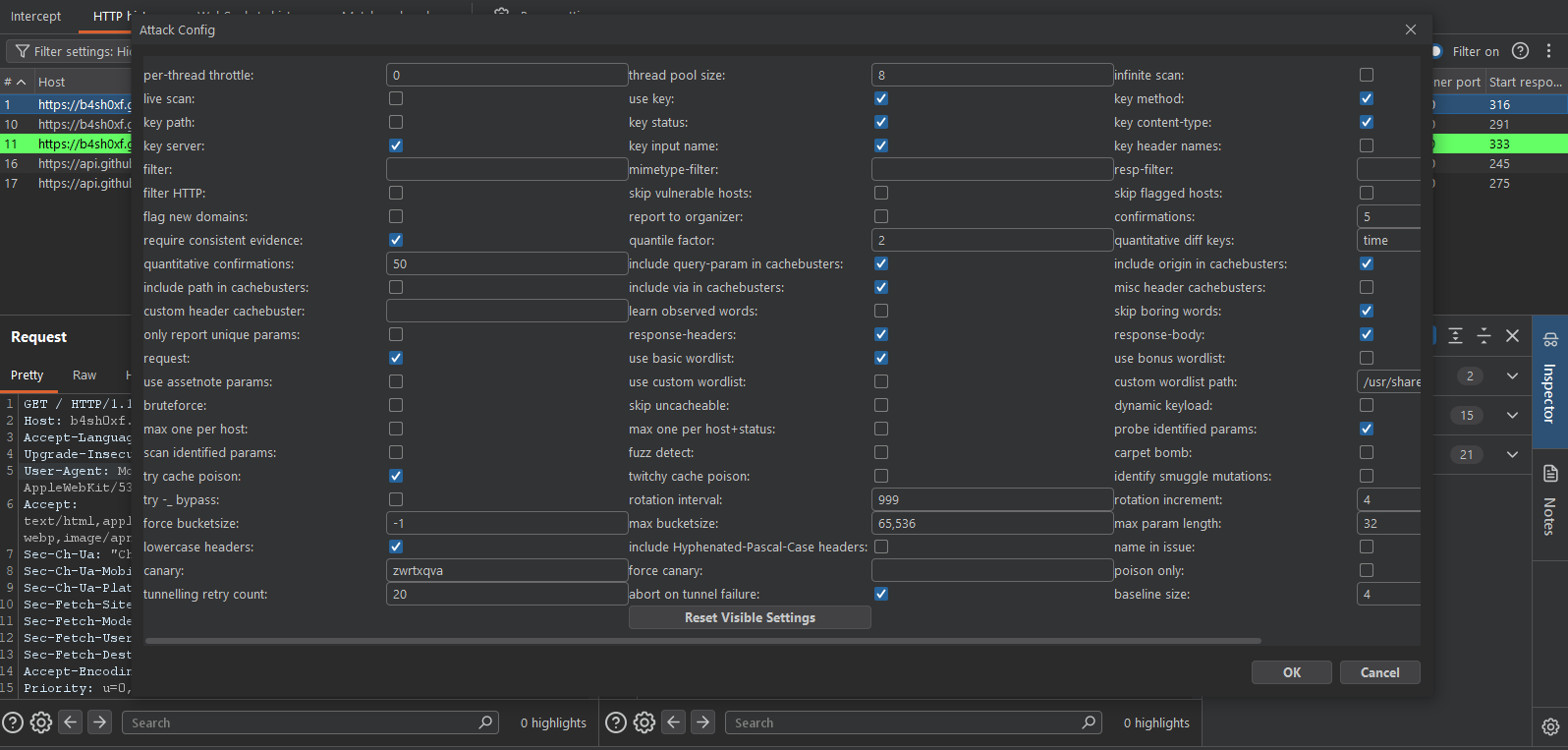This screenshot has width=1568, height=750.
Task: Expand the Inspector section showing 15
Action: pos(1513,415)
